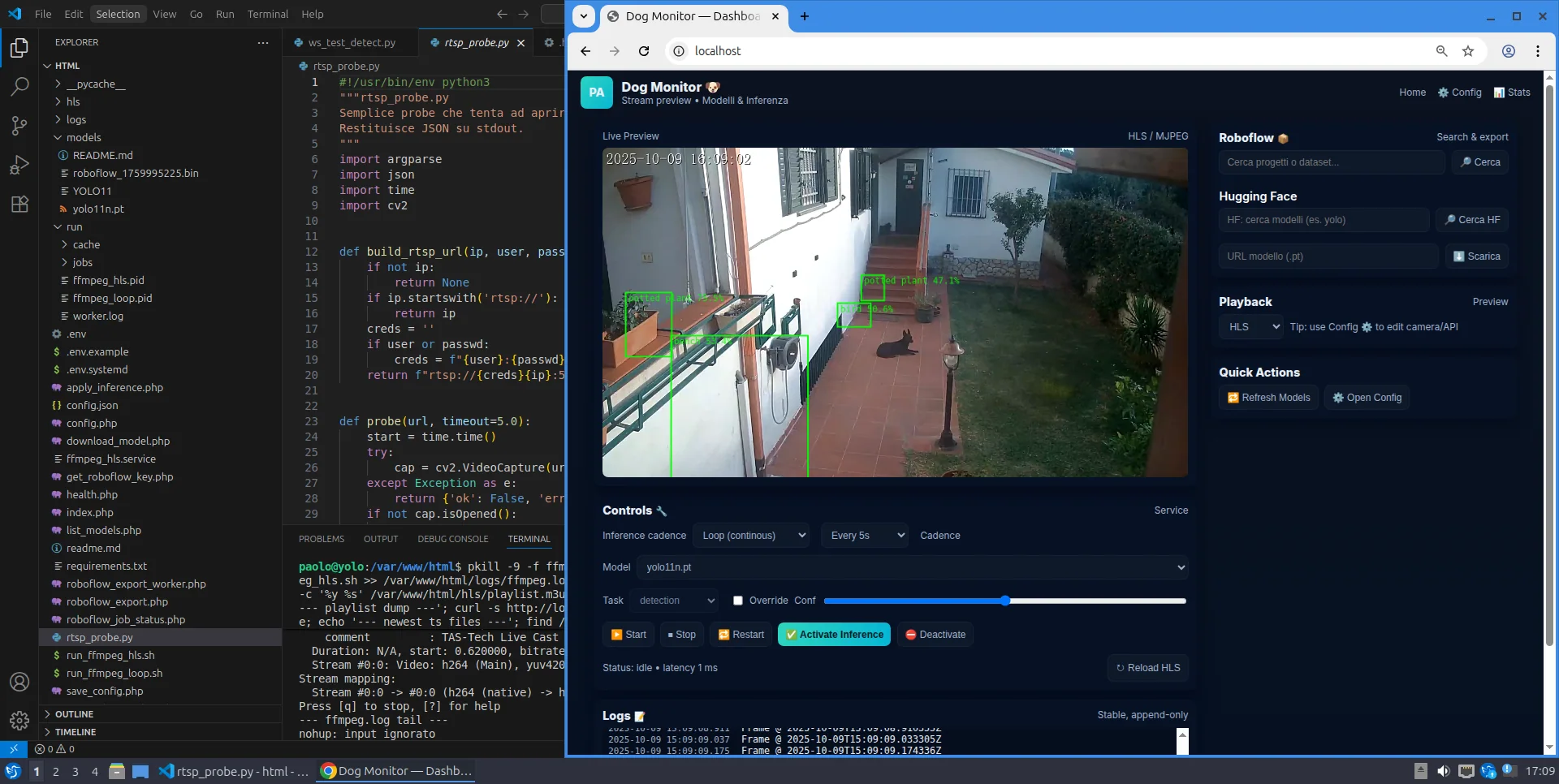Open the Inference cadence Loop dropdown
Image resolution: width=1559 pixels, height=784 pixels.
pos(754,536)
